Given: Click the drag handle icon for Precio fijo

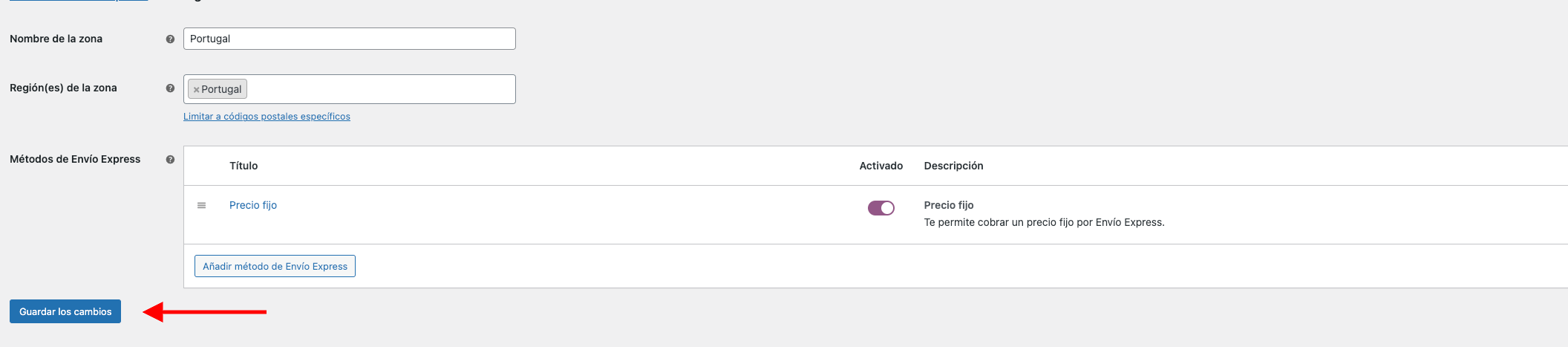Looking at the screenshot, I should click(201, 205).
